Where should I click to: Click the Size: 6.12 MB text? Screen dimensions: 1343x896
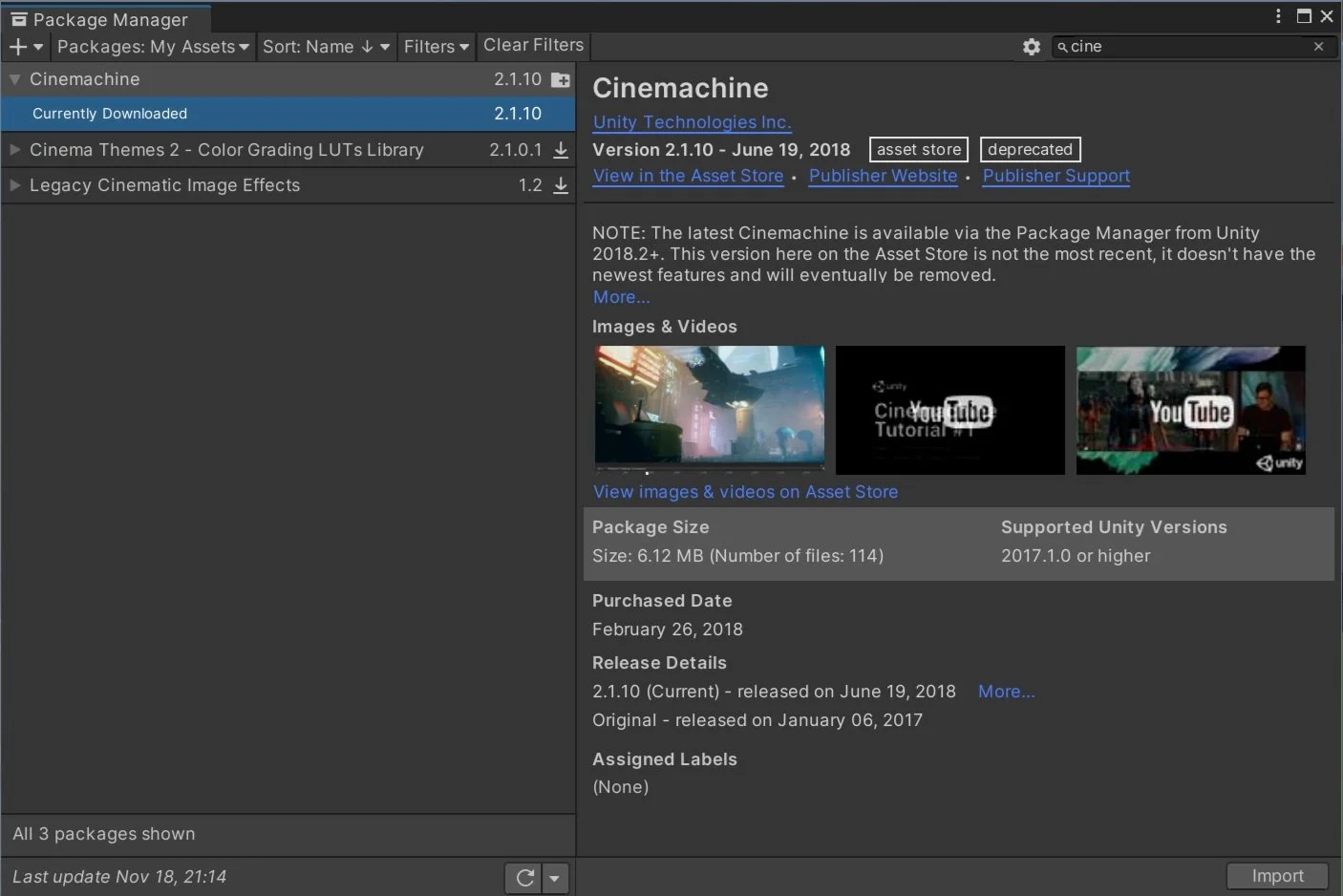[737, 556]
